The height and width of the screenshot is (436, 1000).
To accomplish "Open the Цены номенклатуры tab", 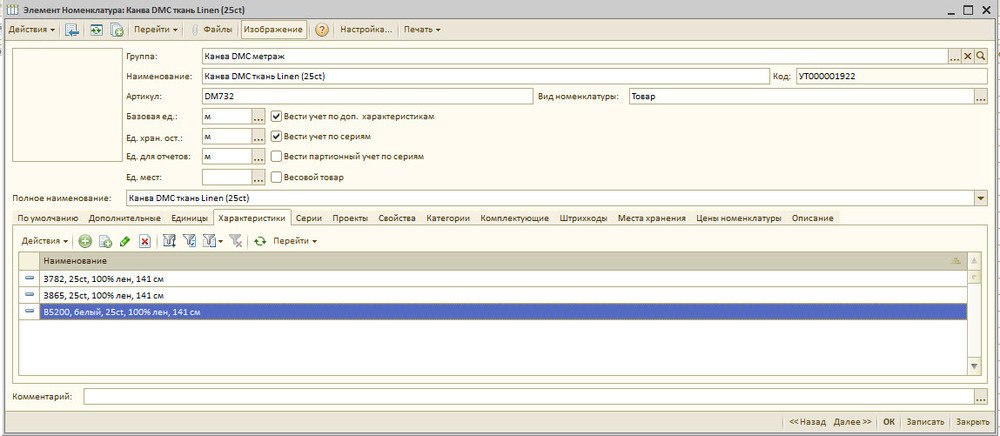I will tap(739, 218).
